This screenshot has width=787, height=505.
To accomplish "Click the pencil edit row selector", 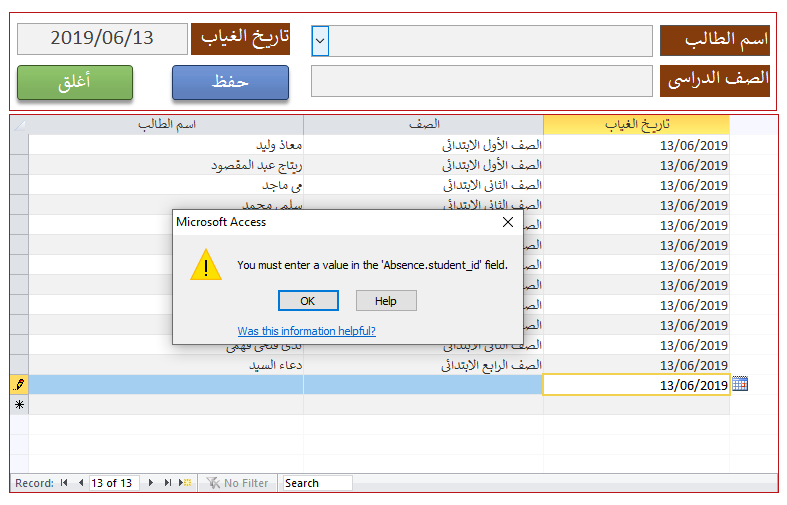I will click(x=19, y=385).
